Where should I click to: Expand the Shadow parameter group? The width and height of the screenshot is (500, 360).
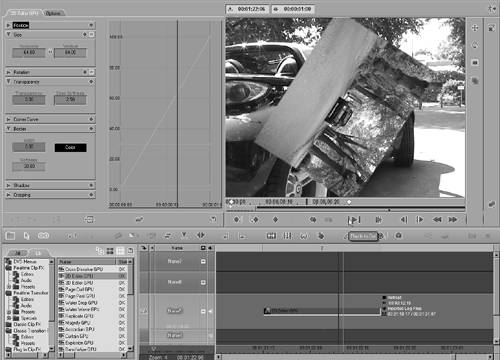pos(9,185)
